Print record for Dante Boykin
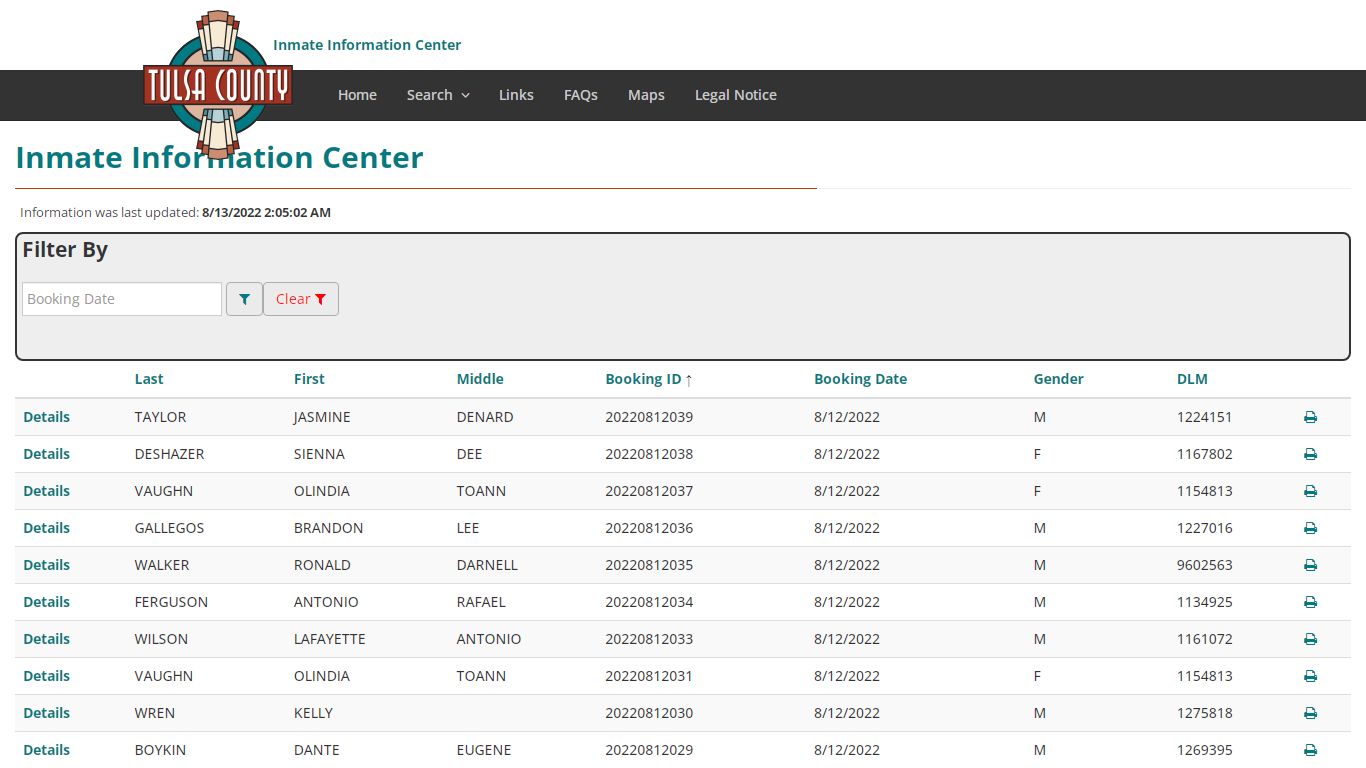The height and width of the screenshot is (768, 1366). click(1310, 750)
